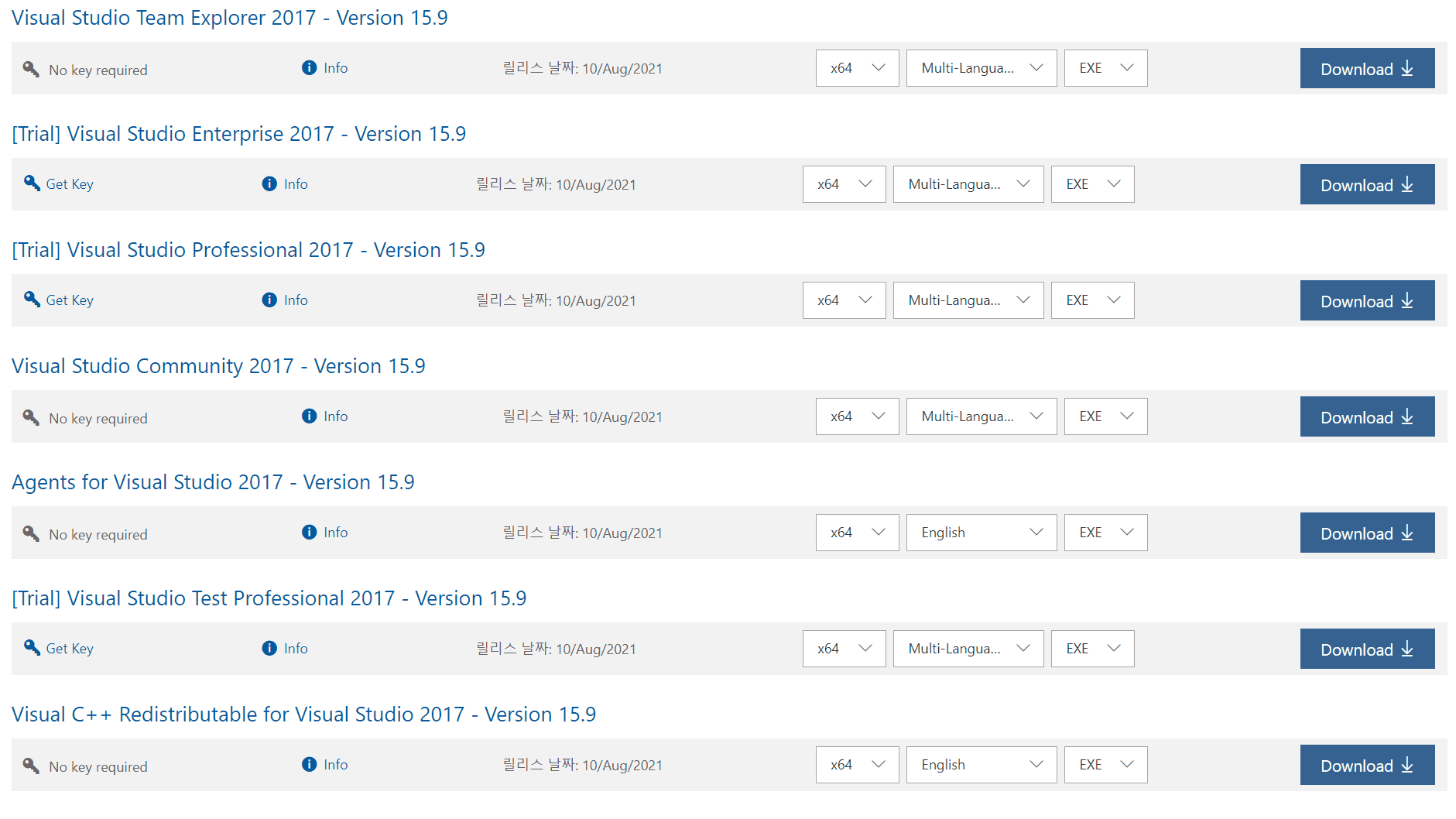Expand English language dropdown for Agents for Visual Studio
1456x819 pixels.
[982, 533]
